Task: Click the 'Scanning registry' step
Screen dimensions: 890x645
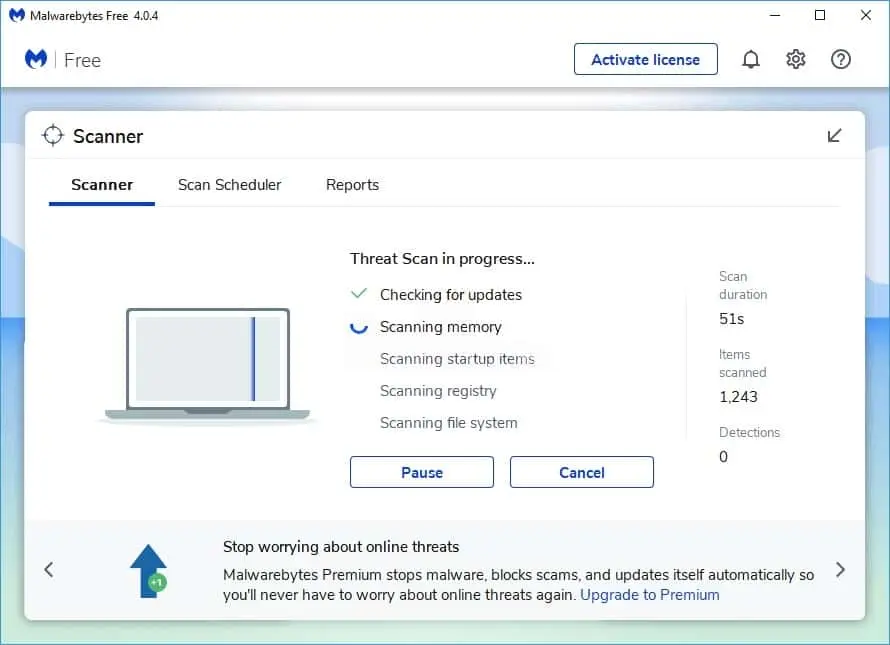Action: tap(438, 391)
